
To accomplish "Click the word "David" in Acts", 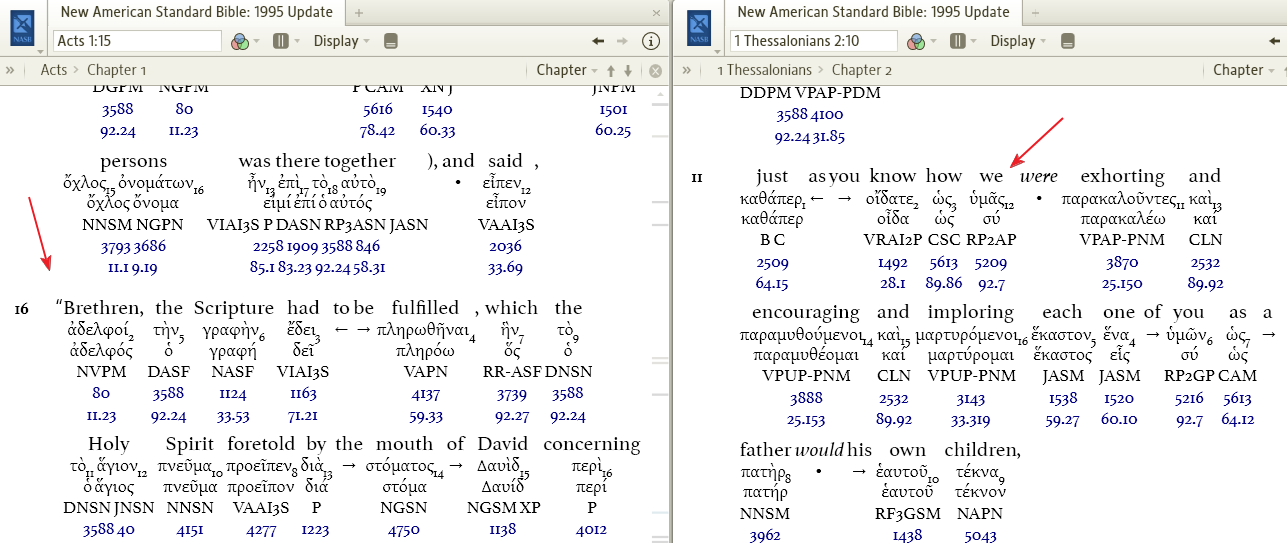I will pyautogui.click(x=504, y=443).
